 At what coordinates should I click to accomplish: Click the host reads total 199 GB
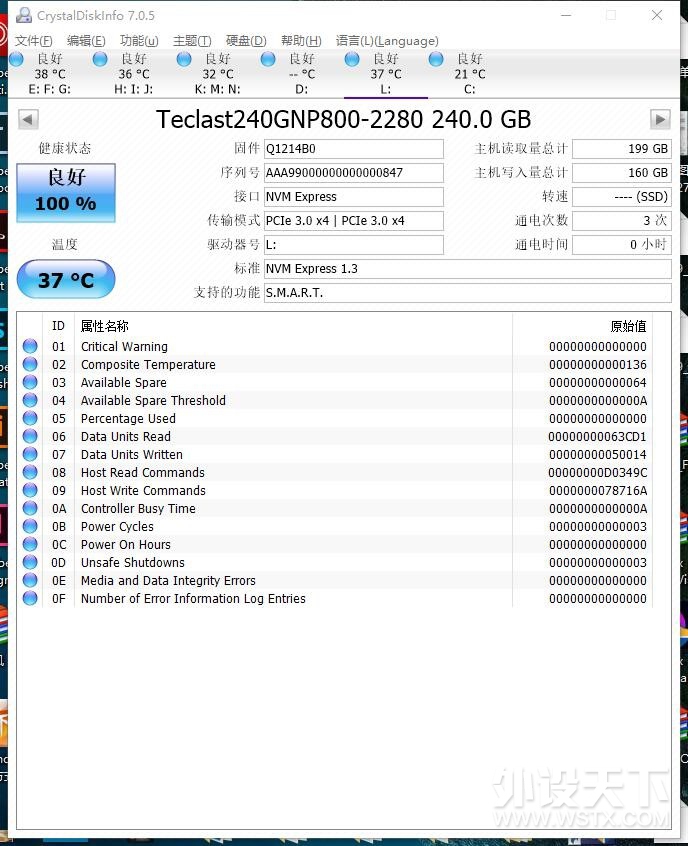click(622, 149)
